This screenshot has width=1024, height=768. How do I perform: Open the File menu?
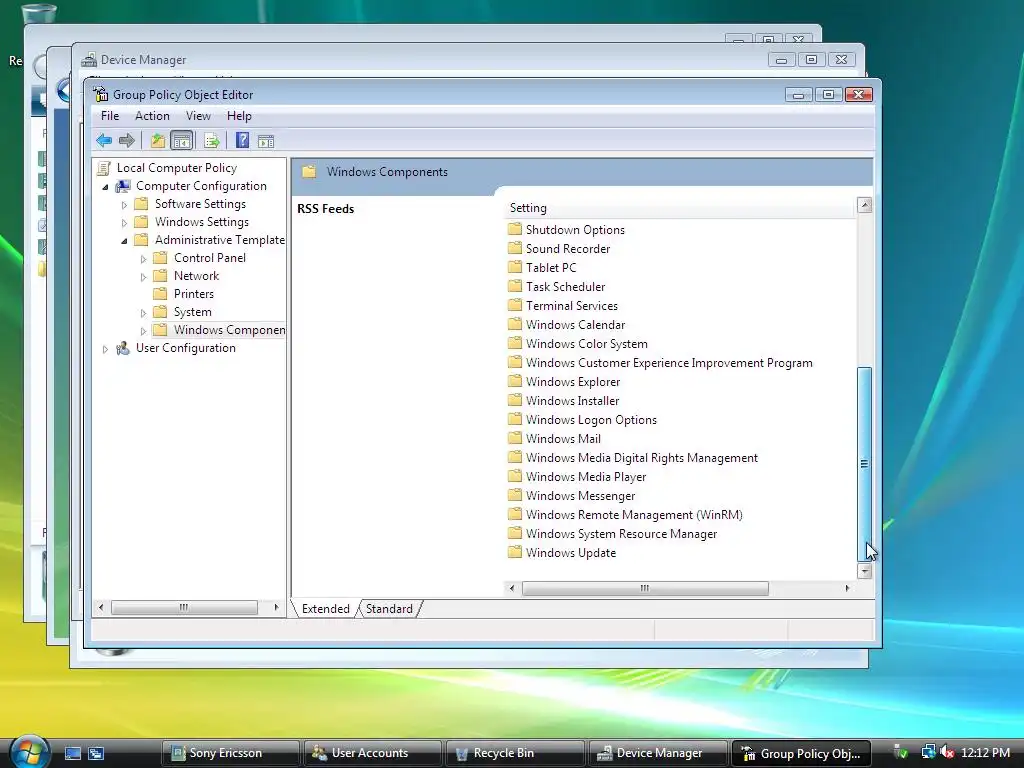tap(110, 116)
